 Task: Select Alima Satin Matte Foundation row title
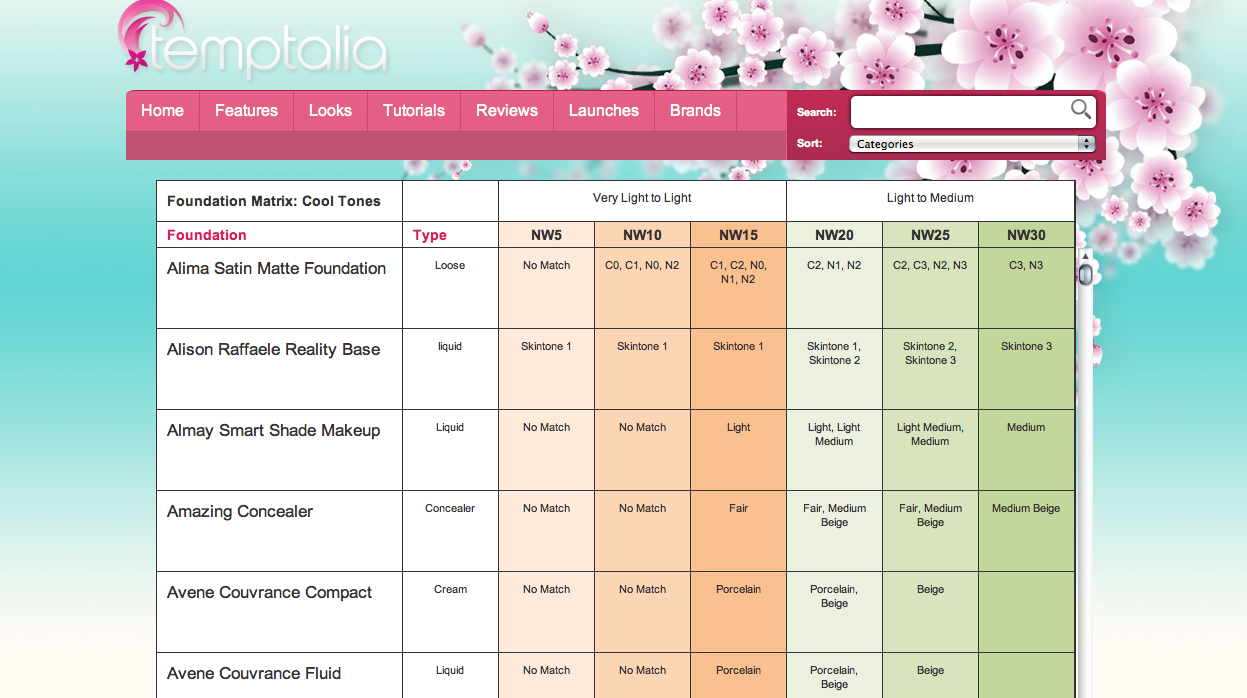point(276,268)
